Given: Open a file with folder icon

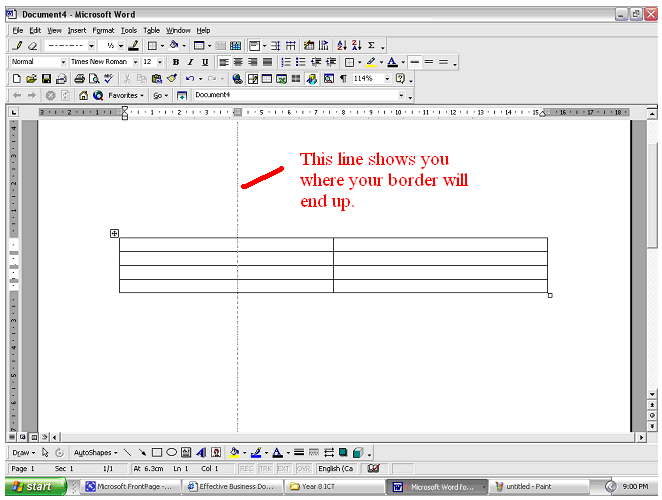Looking at the screenshot, I should coord(31,79).
